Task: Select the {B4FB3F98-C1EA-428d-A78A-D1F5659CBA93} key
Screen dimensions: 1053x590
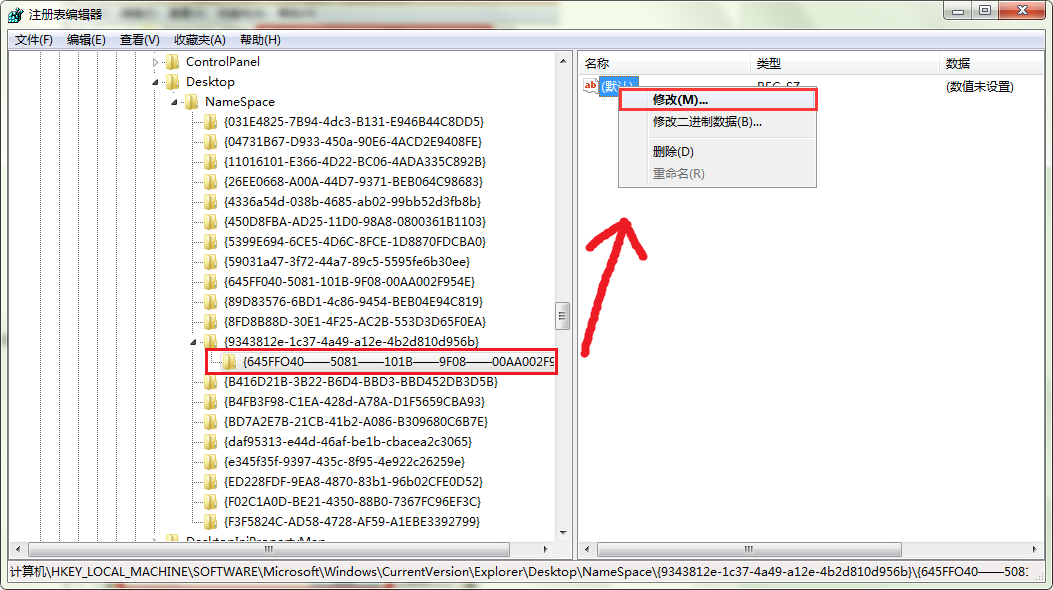Action: 354,402
